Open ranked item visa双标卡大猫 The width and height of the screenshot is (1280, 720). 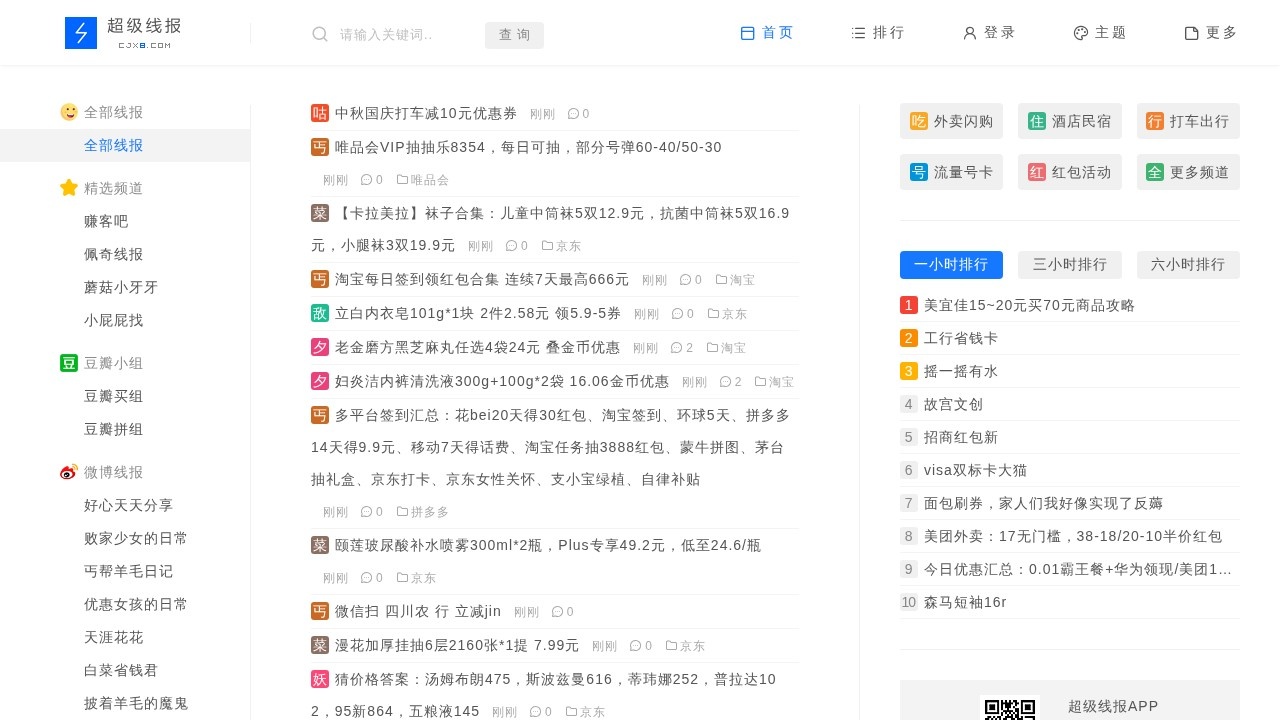976,470
